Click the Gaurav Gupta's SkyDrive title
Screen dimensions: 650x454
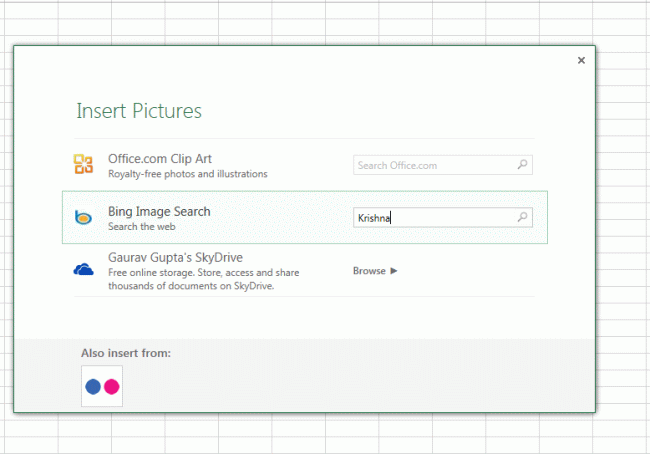tap(175, 258)
